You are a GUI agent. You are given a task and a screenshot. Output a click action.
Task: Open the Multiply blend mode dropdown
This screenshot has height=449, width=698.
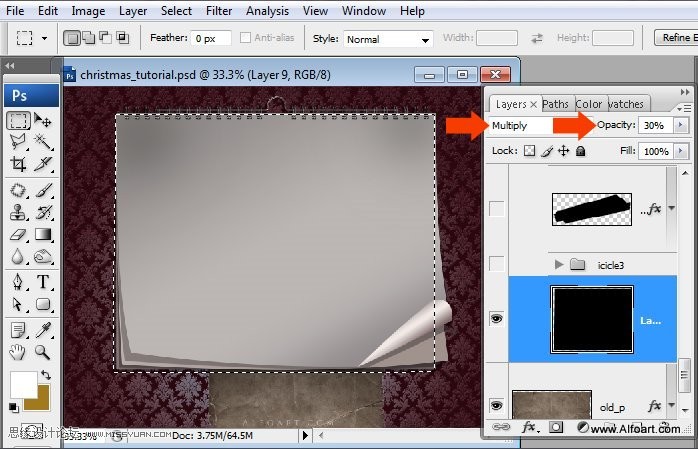pyautogui.click(x=522, y=125)
